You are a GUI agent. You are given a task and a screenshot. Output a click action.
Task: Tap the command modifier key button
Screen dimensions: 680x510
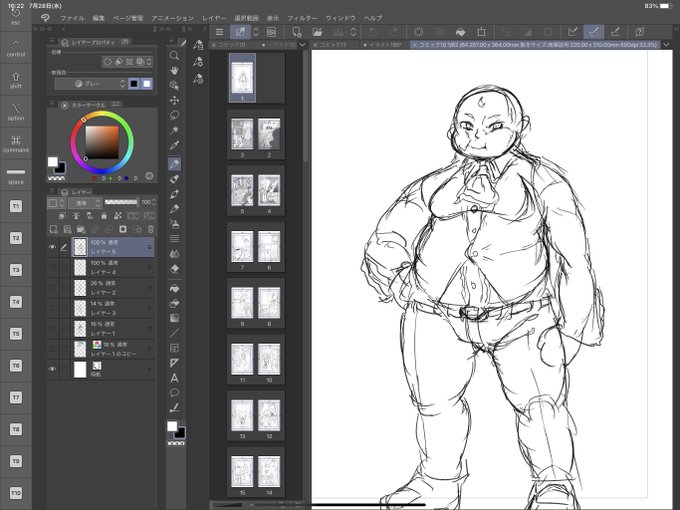pyautogui.click(x=16, y=144)
